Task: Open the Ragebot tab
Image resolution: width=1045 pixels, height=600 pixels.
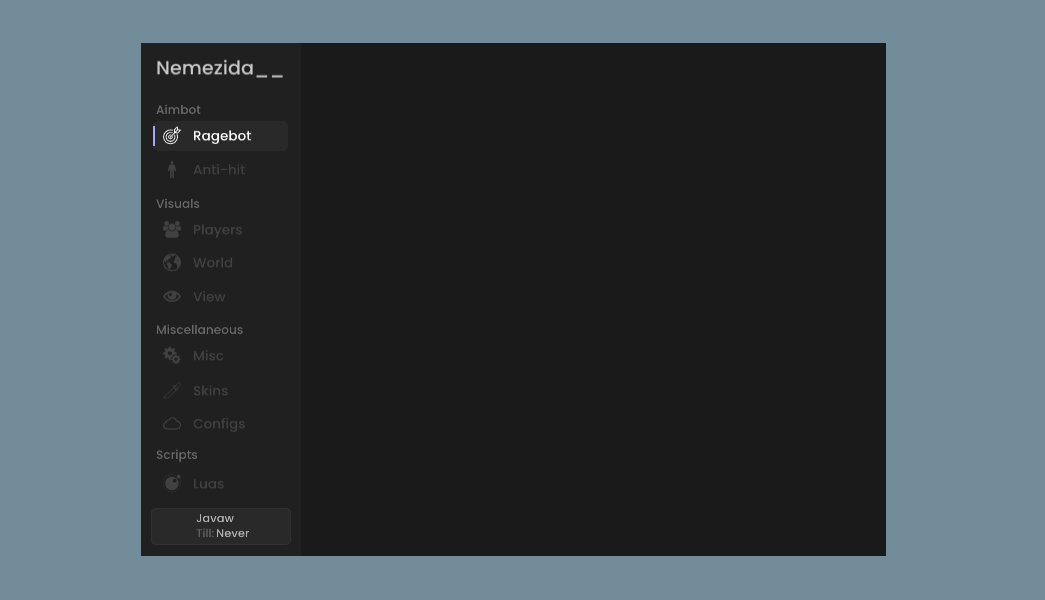Action: click(x=221, y=136)
